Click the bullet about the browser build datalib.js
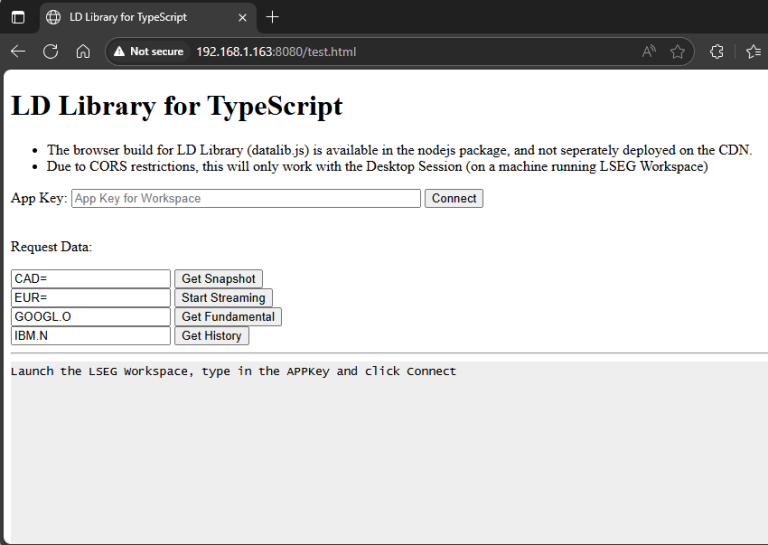Screen dimensions: 768x545 (x=399, y=150)
